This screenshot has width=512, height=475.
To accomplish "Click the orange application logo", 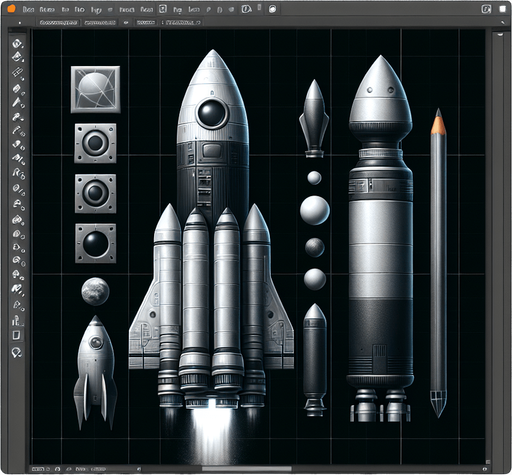I will point(11,9).
